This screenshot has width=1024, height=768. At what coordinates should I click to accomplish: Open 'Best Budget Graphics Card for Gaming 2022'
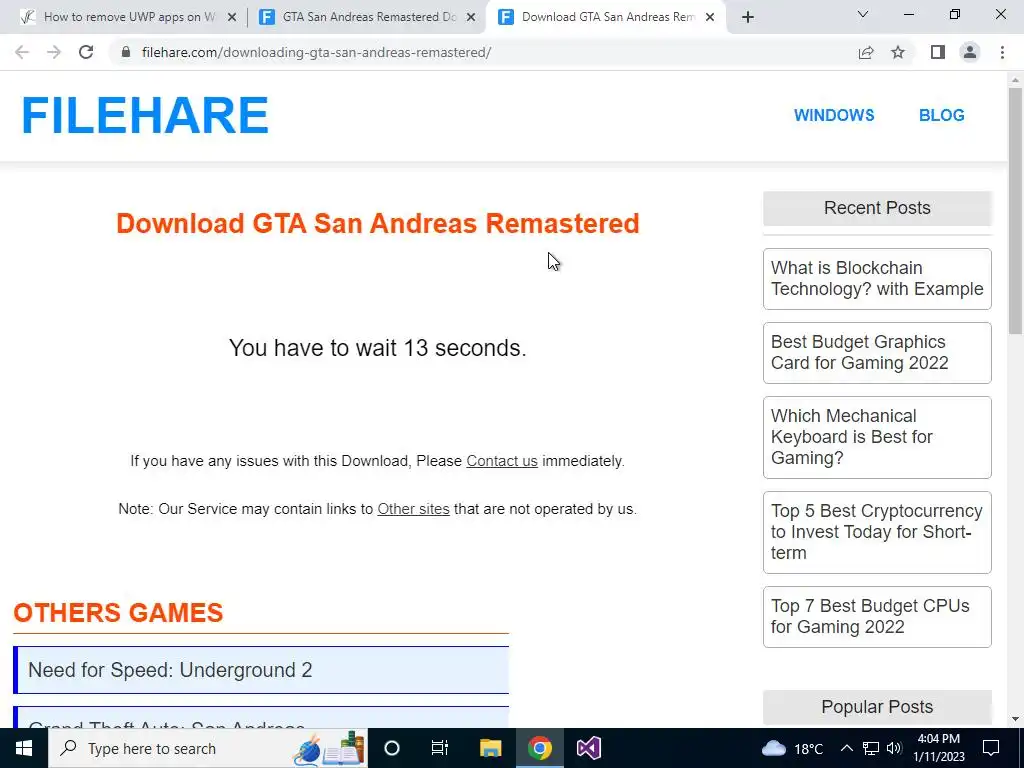(877, 353)
